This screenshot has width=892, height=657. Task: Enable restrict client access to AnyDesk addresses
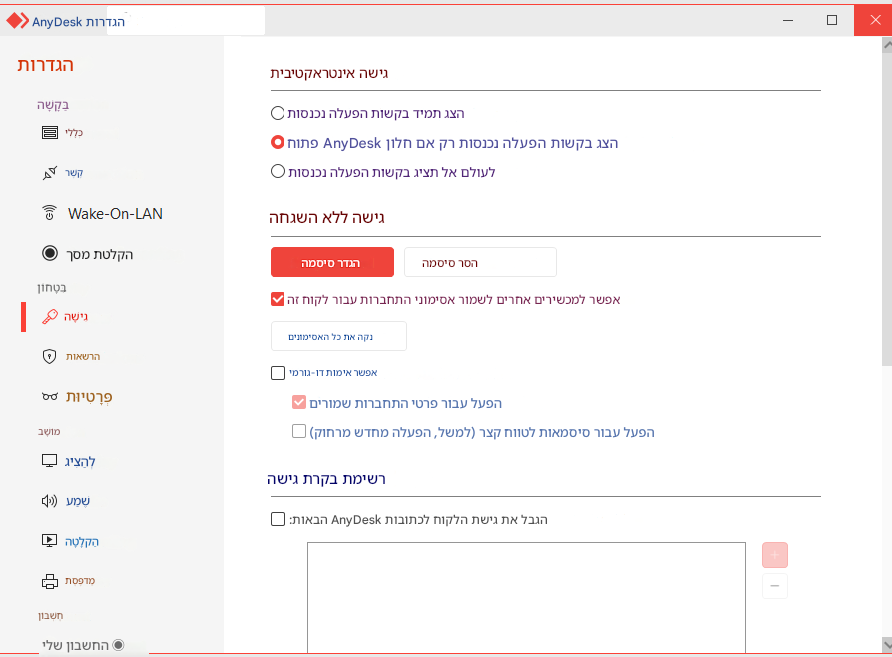pos(278,519)
